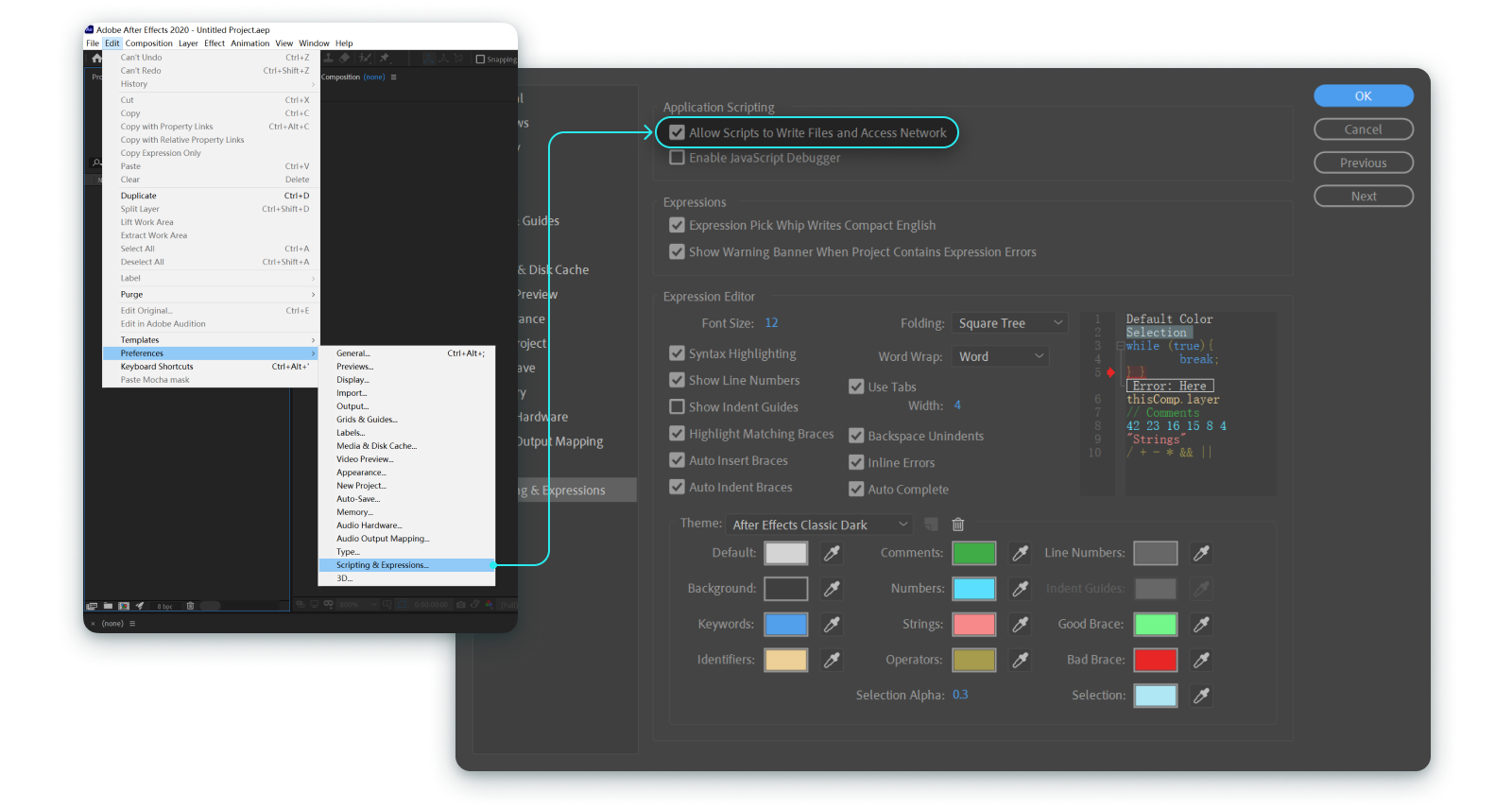This screenshot has height=809, width=1512.
Task: Pick Comments color with its eyedropper
Action: (x=1020, y=553)
